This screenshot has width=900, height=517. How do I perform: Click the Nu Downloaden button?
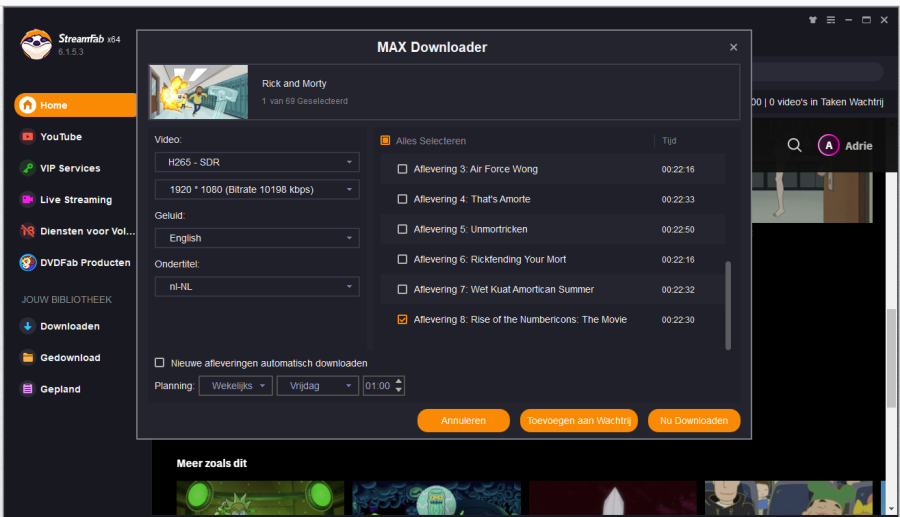tap(694, 421)
